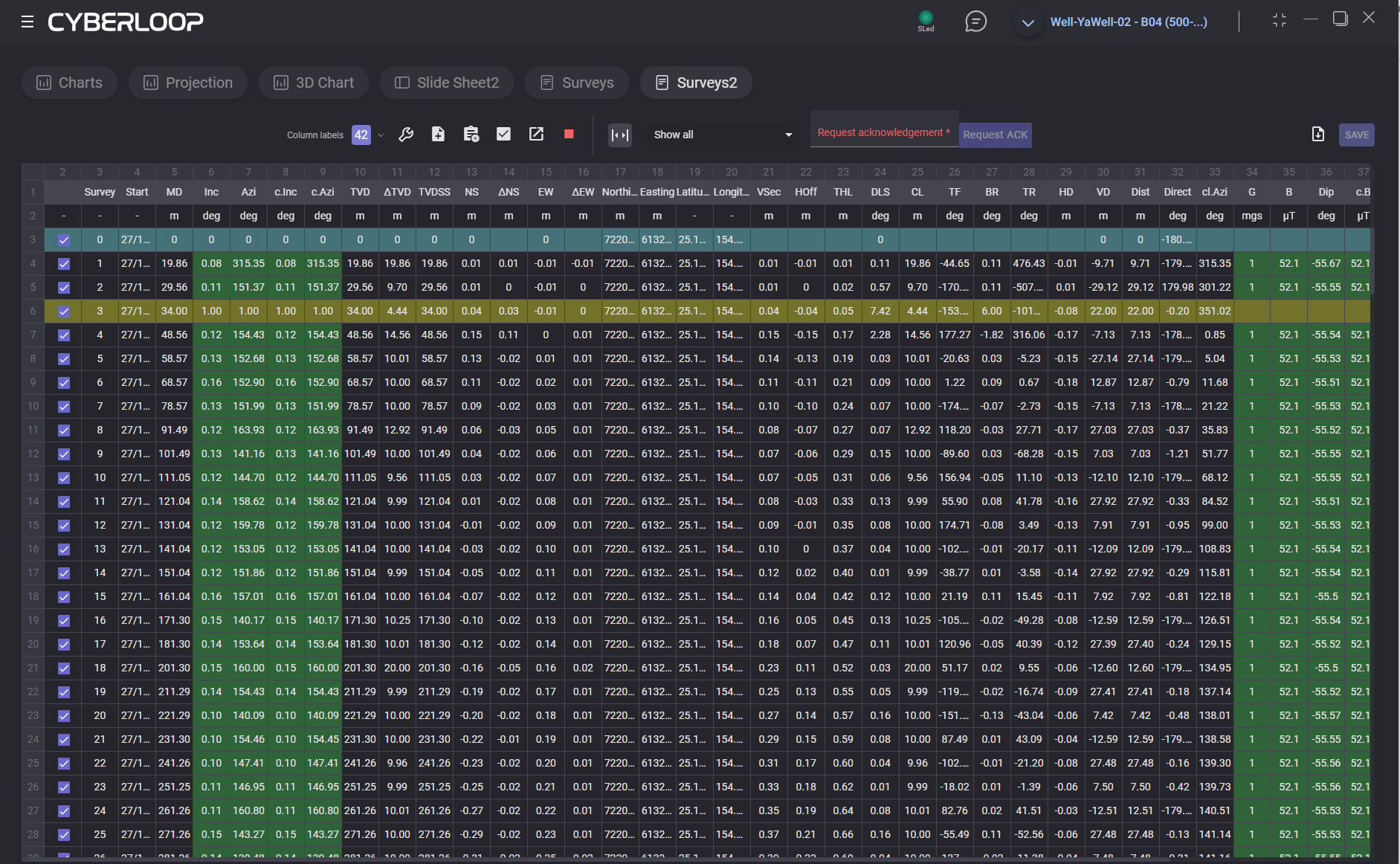Toggle the checkbox for survey 0 row

(64, 240)
